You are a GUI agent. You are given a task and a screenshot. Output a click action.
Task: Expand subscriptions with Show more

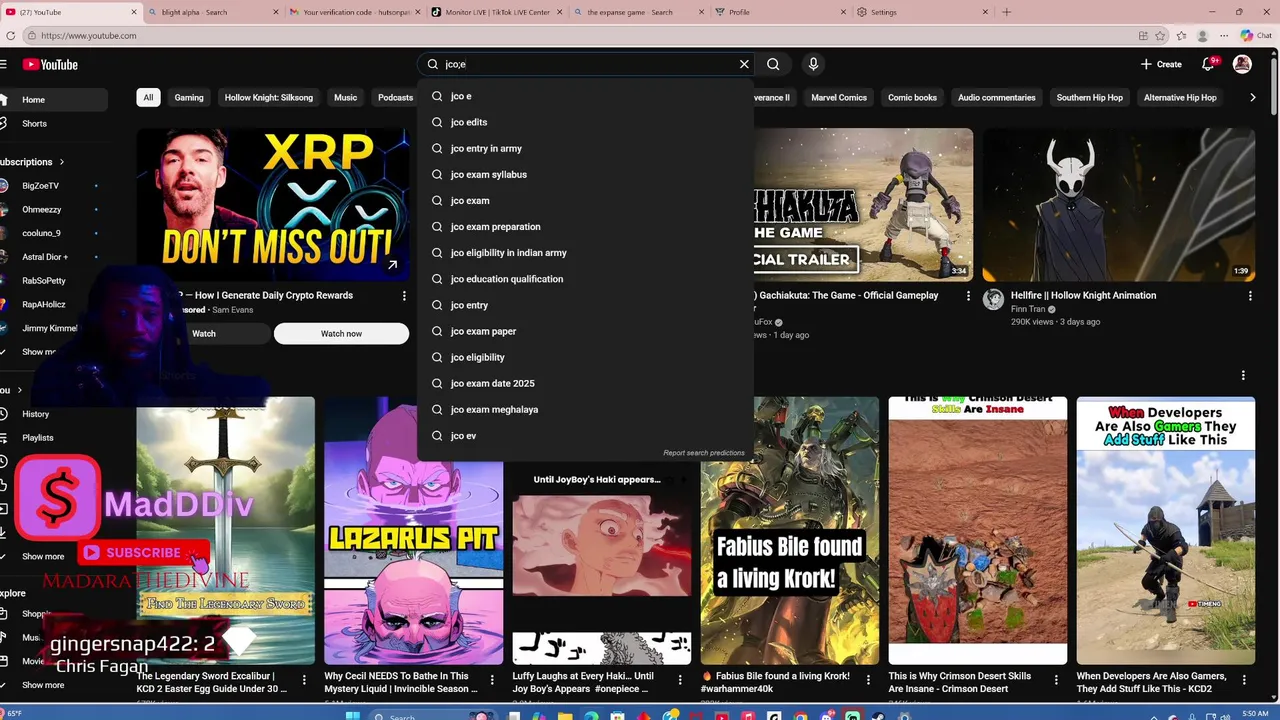pos(40,352)
